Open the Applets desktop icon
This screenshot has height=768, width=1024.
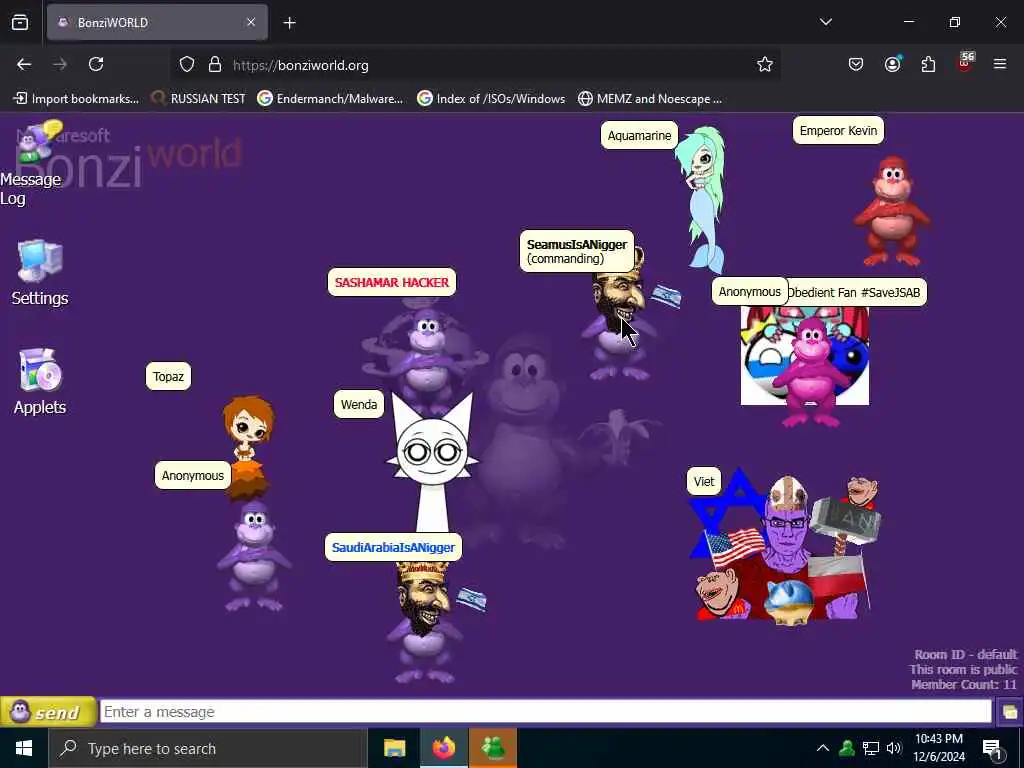click(x=40, y=381)
